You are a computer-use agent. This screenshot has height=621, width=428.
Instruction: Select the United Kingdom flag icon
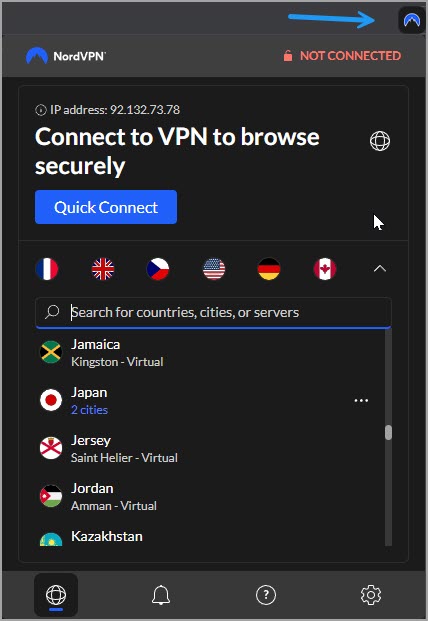click(103, 269)
